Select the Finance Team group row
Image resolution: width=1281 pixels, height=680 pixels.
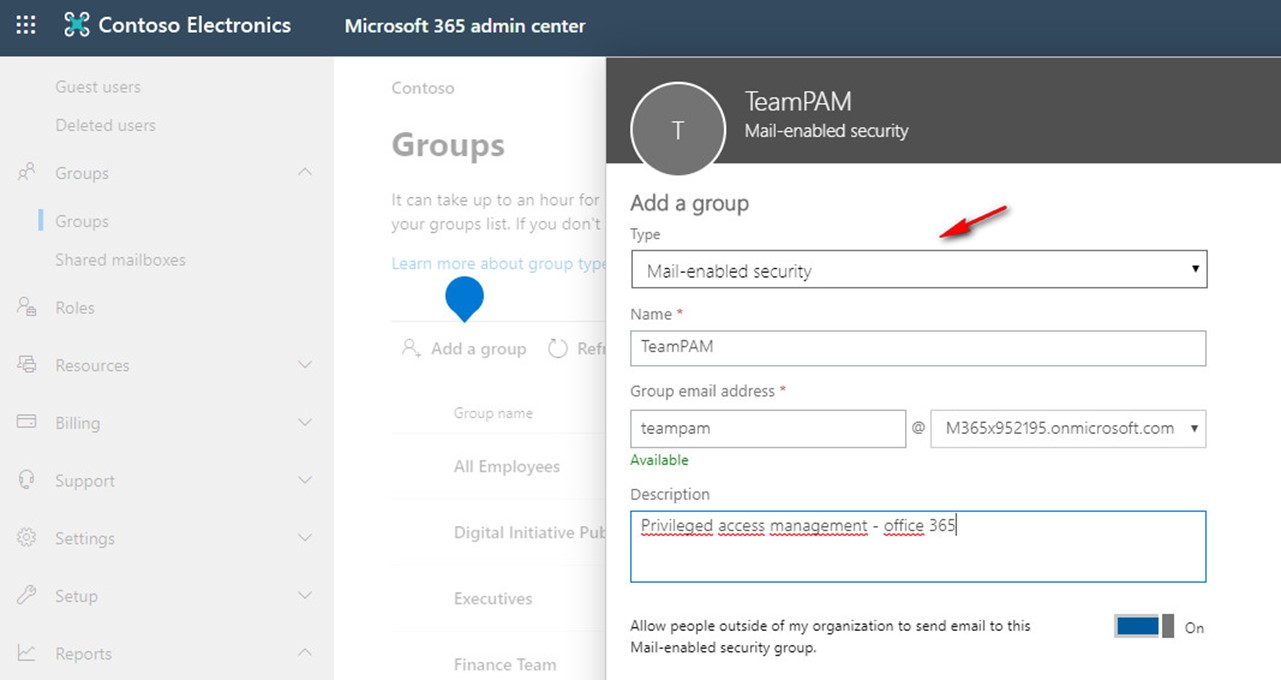pos(505,664)
